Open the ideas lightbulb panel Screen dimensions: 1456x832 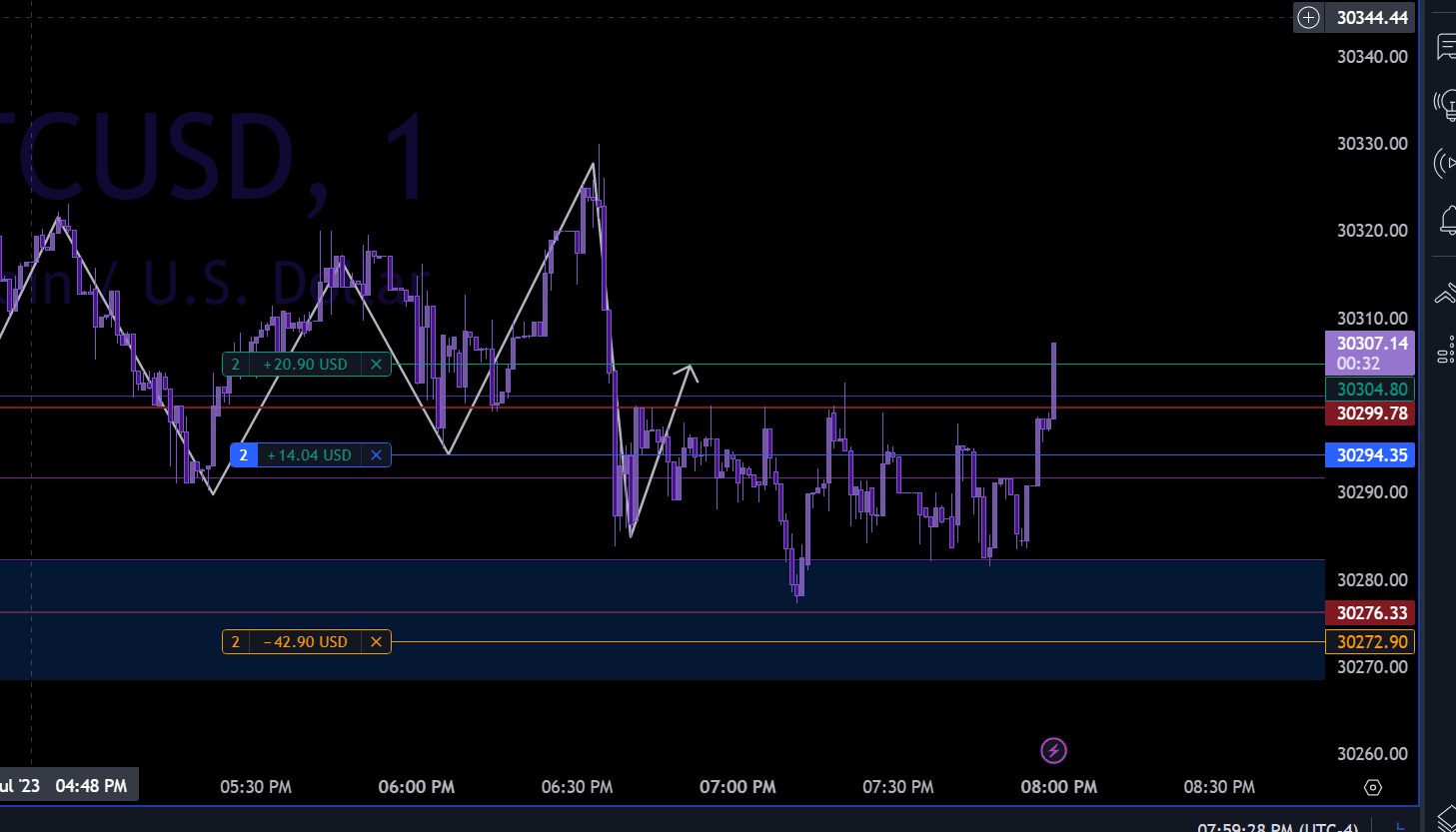(1446, 104)
